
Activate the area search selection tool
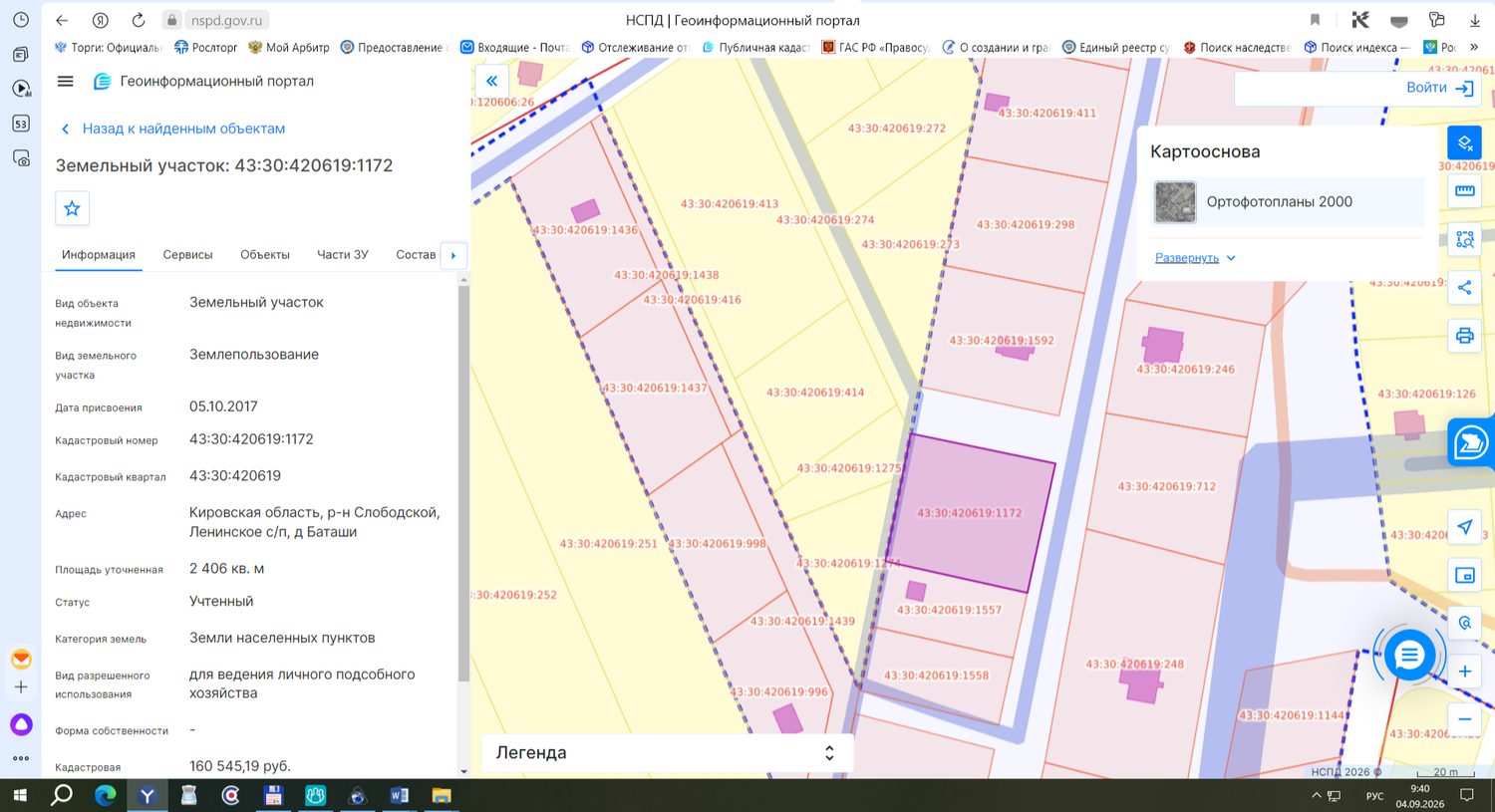click(1464, 239)
